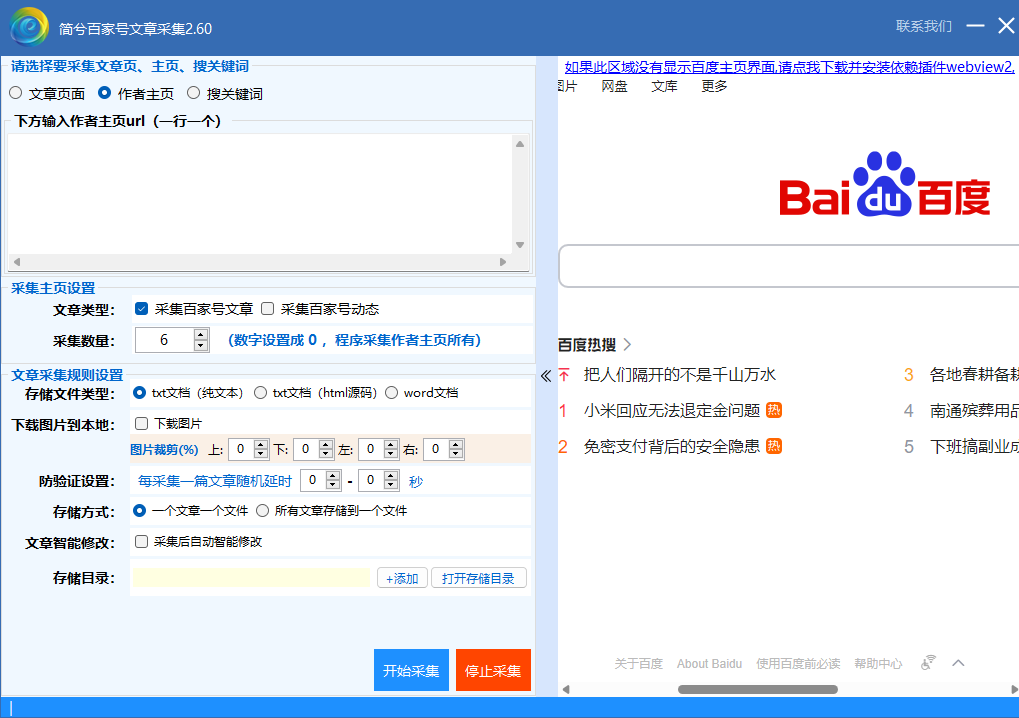The width and height of the screenshot is (1019, 718).
Task: Enable the 采集百家号动态 checkbox
Action: (267, 309)
